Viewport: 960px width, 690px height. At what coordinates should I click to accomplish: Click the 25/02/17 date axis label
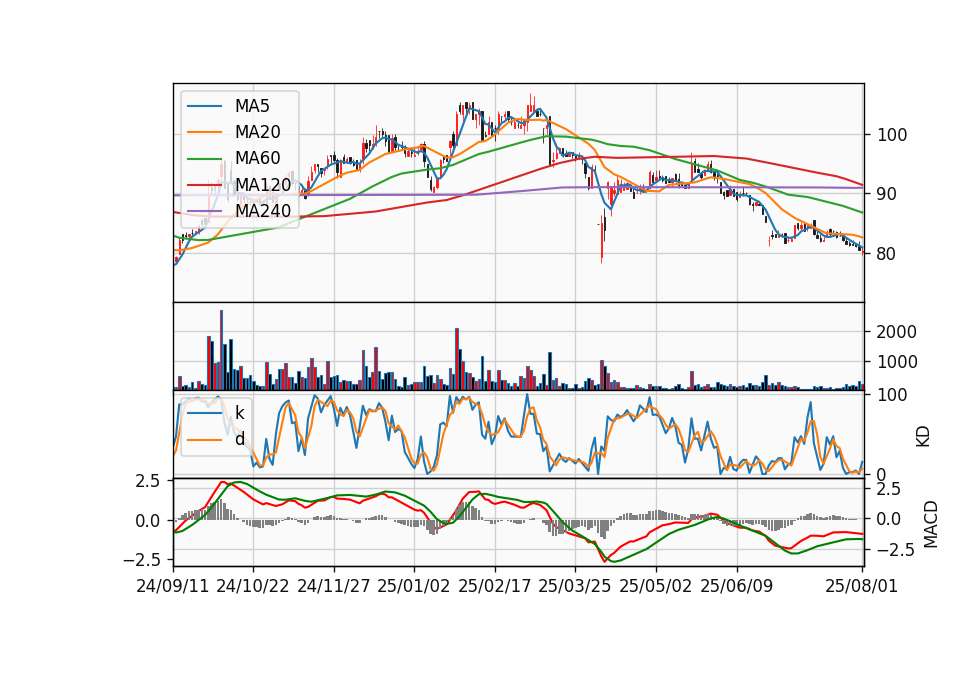495,586
